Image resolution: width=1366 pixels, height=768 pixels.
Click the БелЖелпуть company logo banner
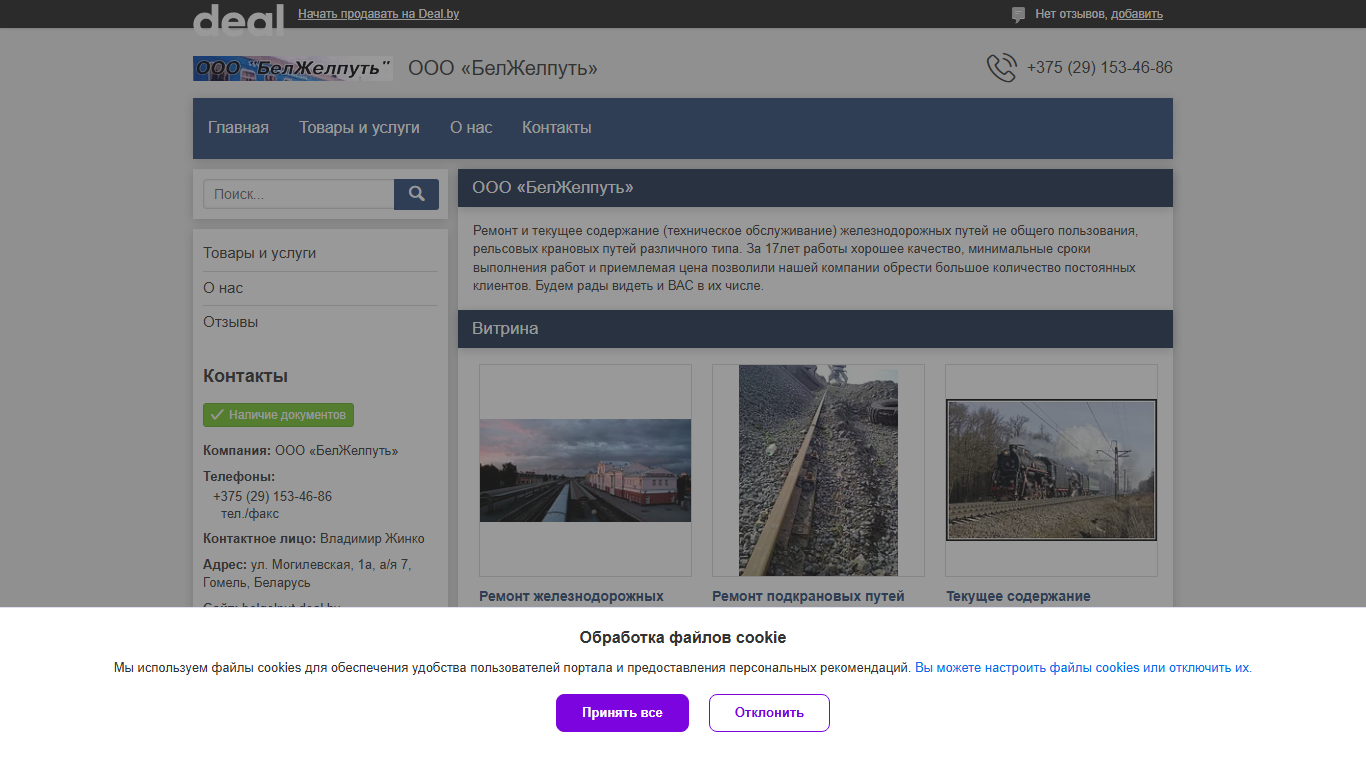click(292, 68)
